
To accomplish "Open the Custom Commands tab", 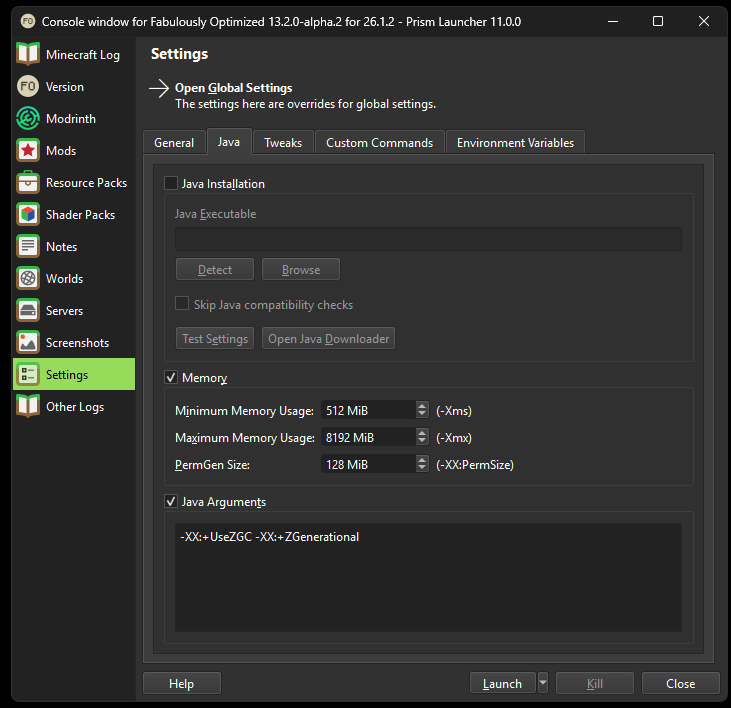I will tap(379, 143).
